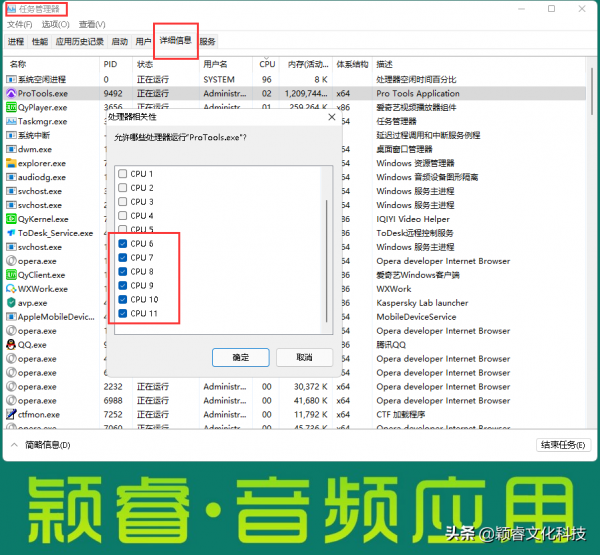Image resolution: width=600 pixels, height=555 pixels.
Task: Click the 结束任务(E) button
Action: (563, 445)
